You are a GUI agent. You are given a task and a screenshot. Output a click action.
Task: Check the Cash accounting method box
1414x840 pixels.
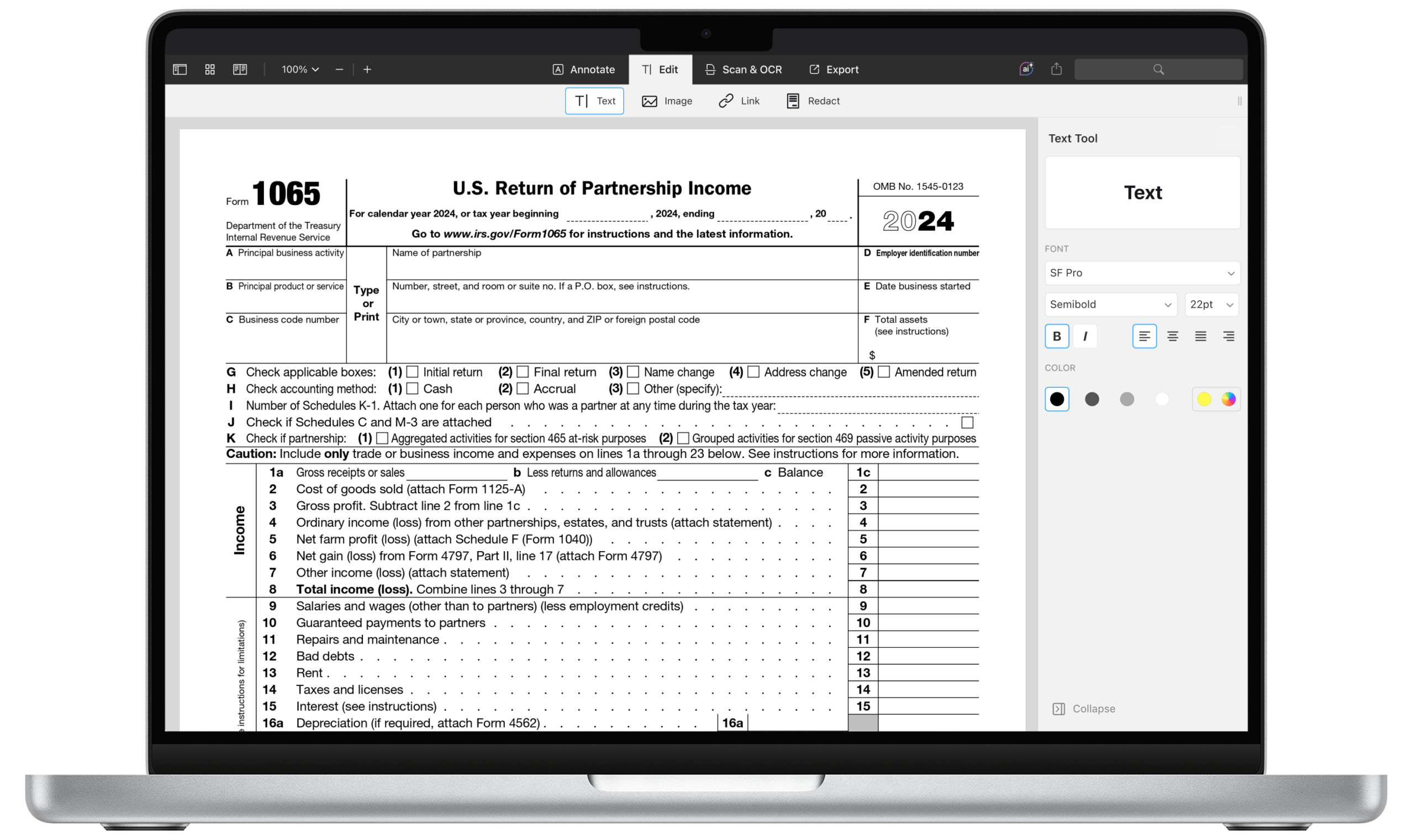click(413, 389)
